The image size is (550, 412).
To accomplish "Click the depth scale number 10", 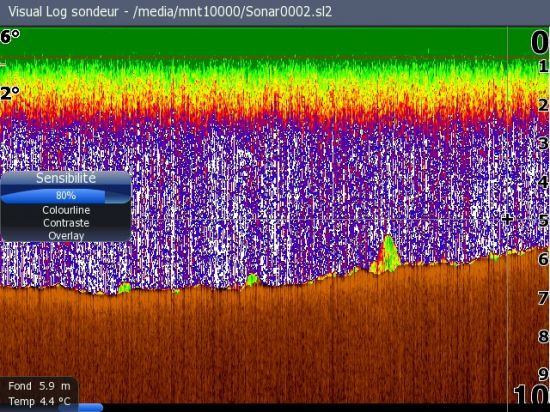I will pyautogui.click(x=531, y=395).
